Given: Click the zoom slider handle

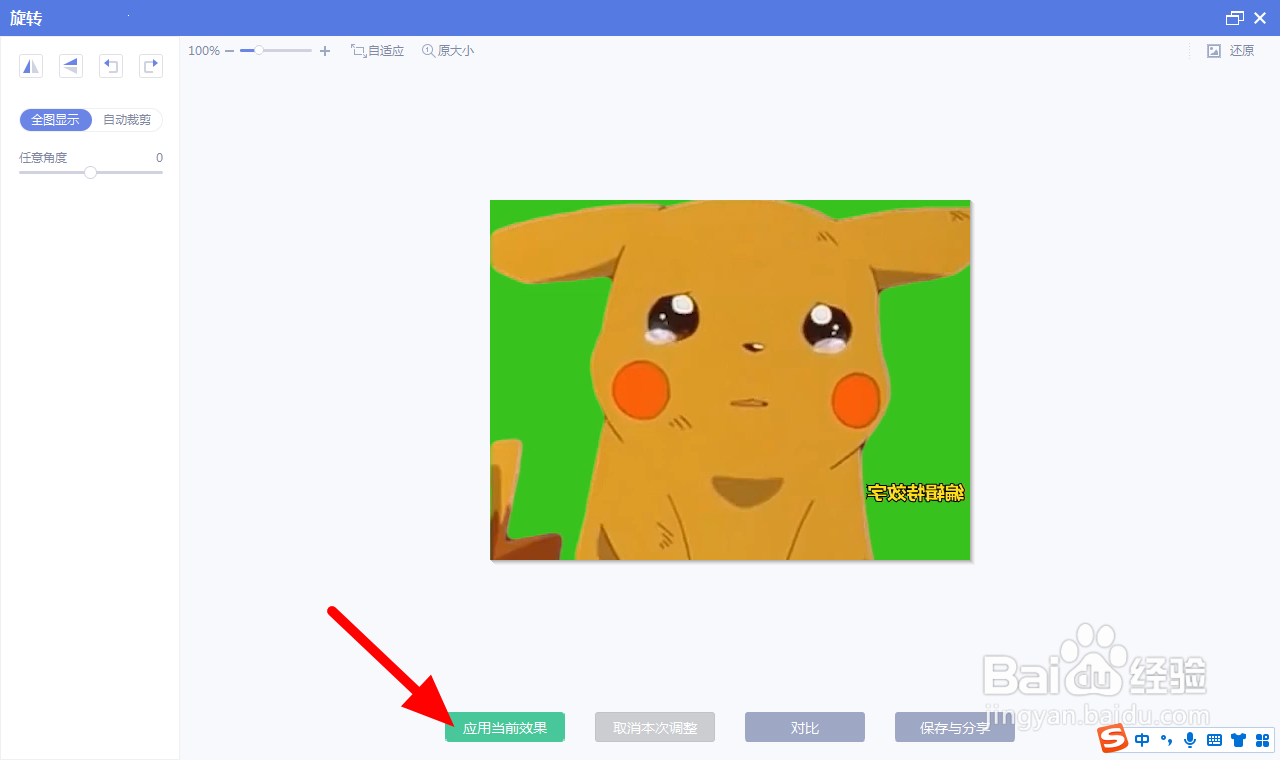Looking at the screenshot, I should pos(259,50).
